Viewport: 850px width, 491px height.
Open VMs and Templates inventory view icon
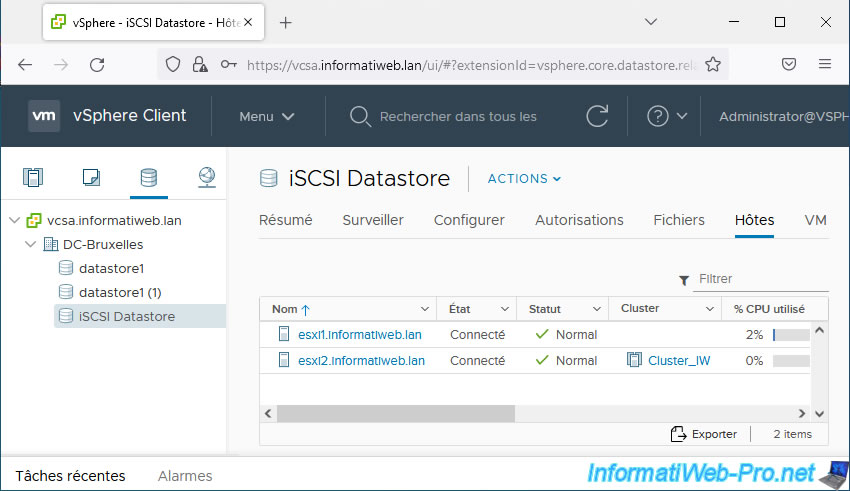pos(91,177)
